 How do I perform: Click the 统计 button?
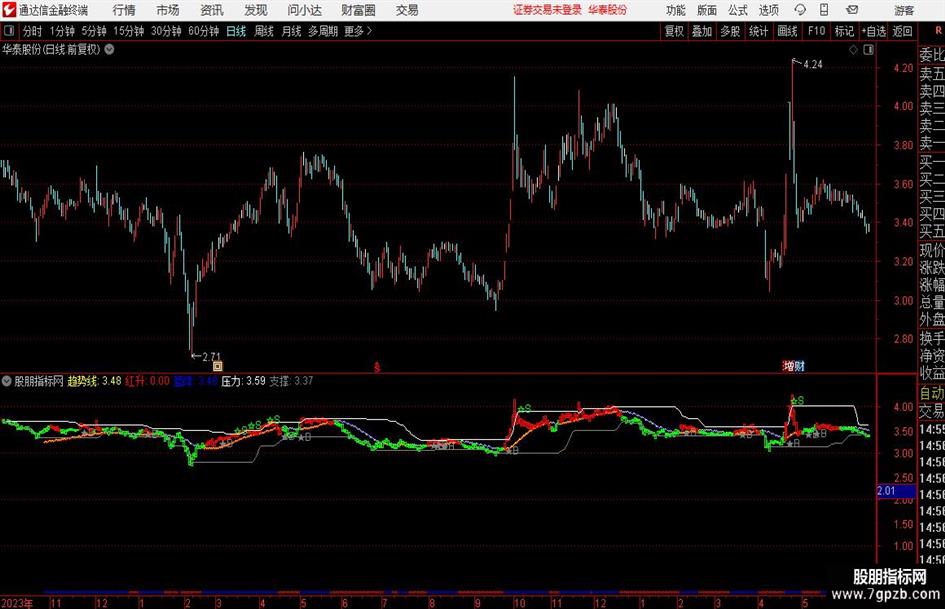(x=758, y=31)
